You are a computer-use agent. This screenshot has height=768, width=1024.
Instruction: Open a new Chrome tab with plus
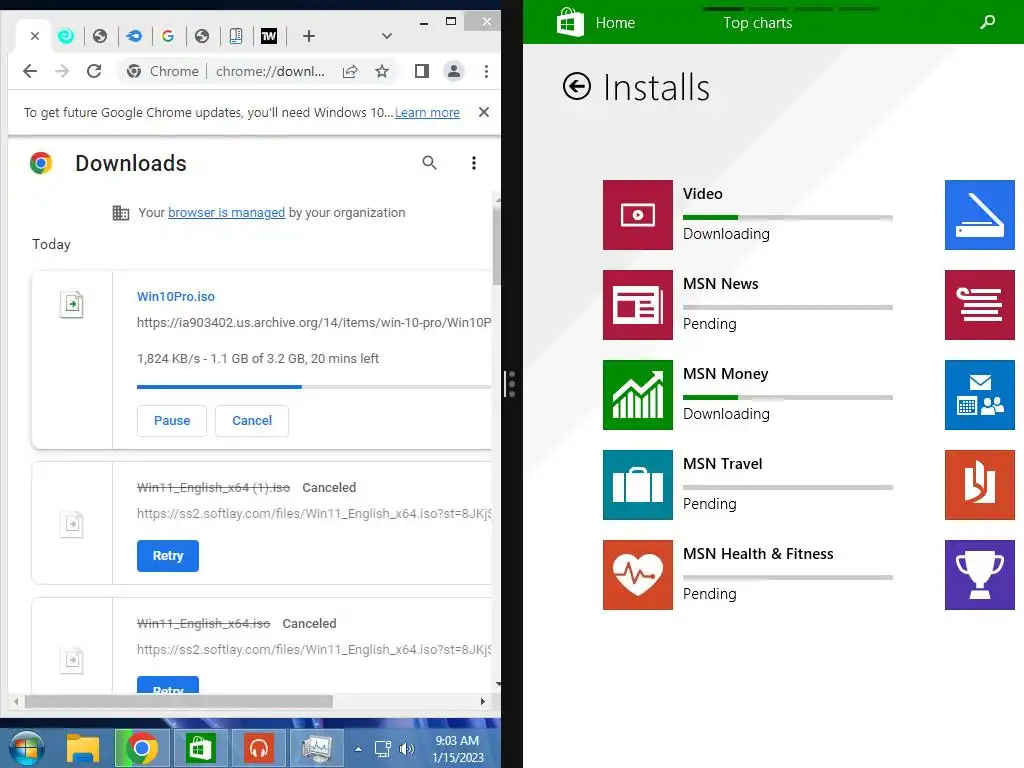[x=309, y=36]
